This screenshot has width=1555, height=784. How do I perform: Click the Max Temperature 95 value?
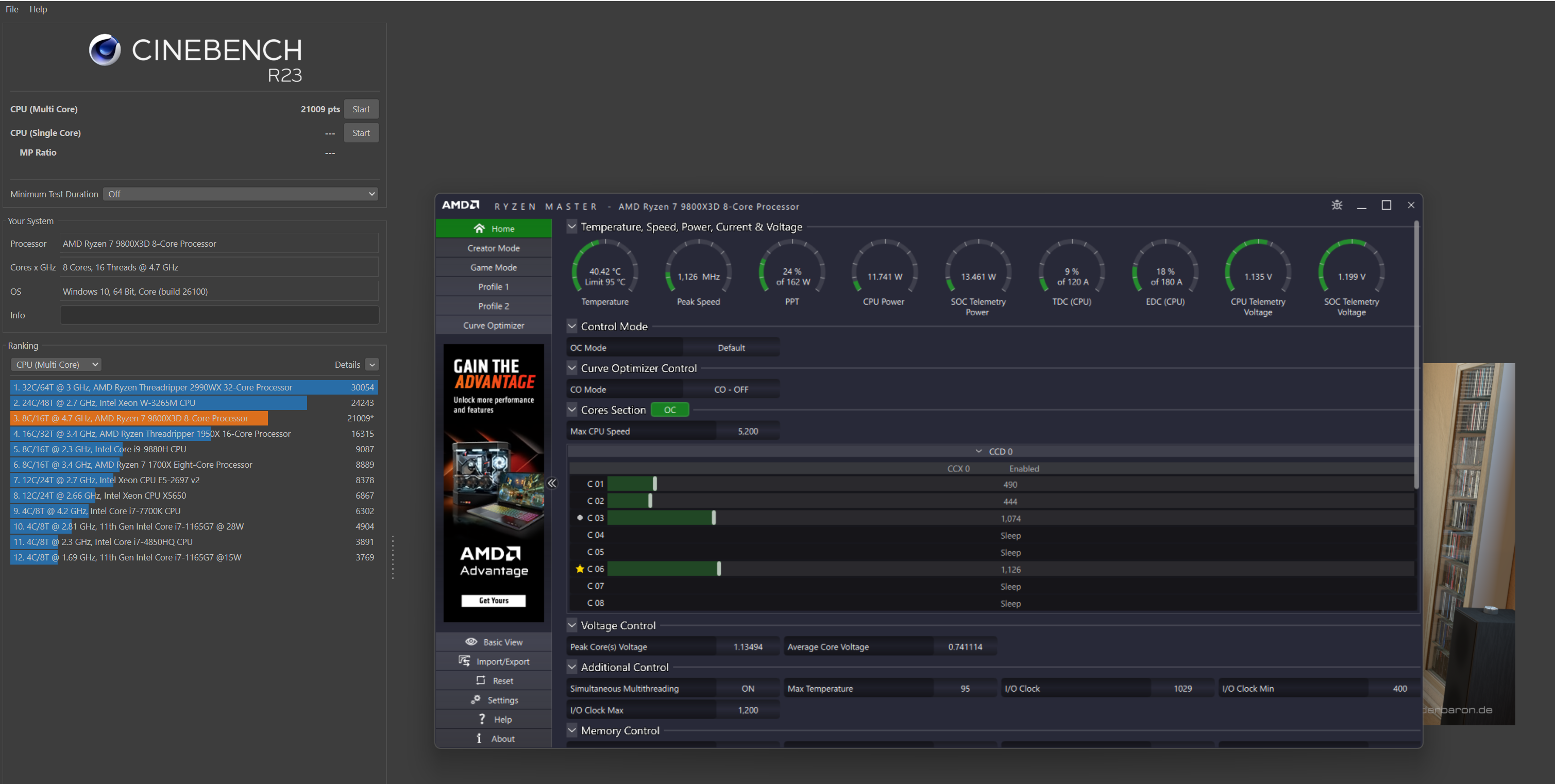965,689
